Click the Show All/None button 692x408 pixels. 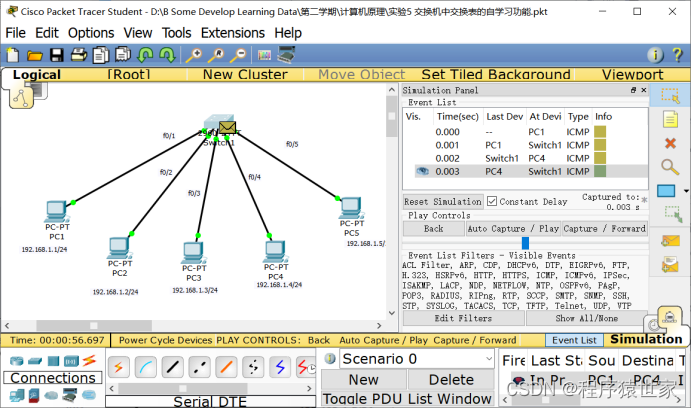pos(587,318)
